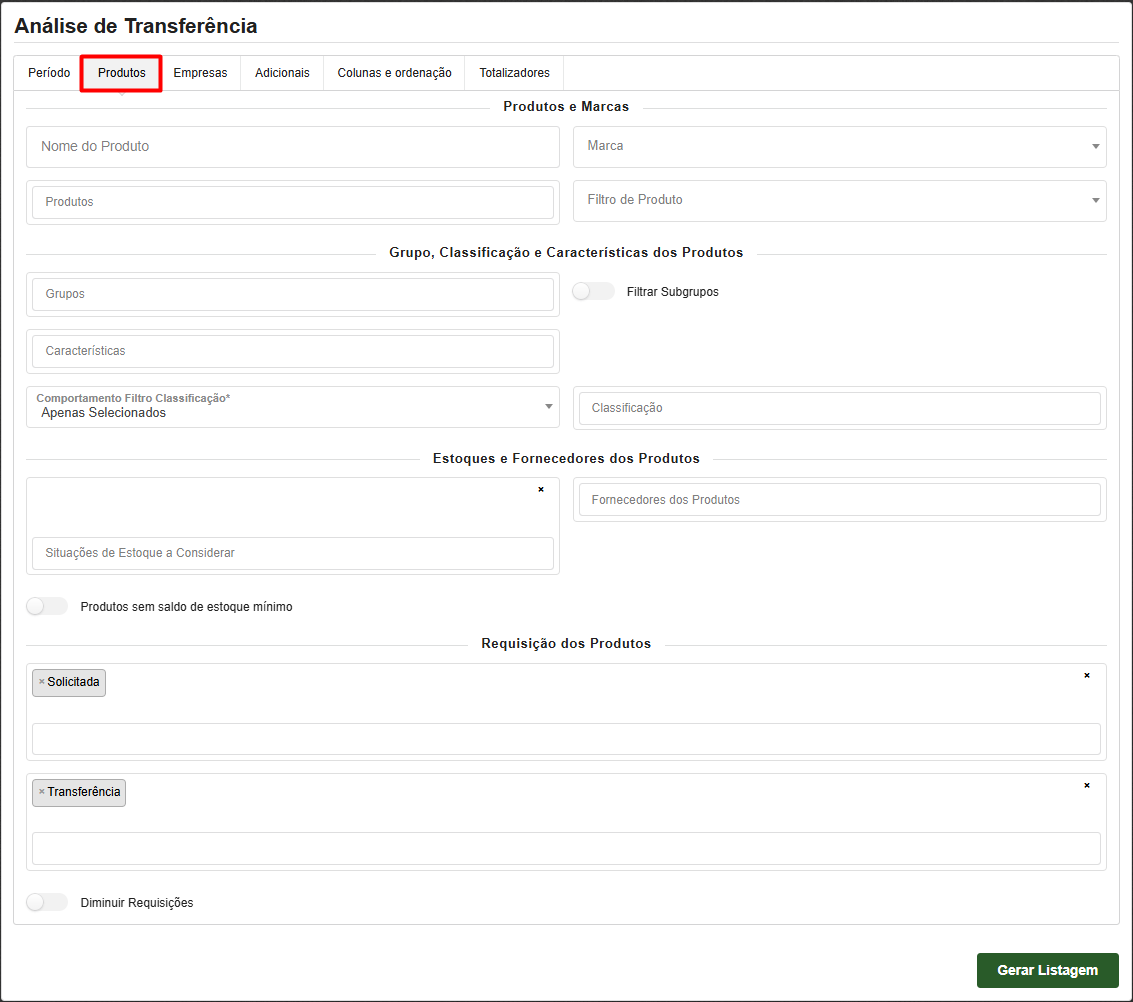Clear all tags in the Transferência box

(x=1087, y=785)
